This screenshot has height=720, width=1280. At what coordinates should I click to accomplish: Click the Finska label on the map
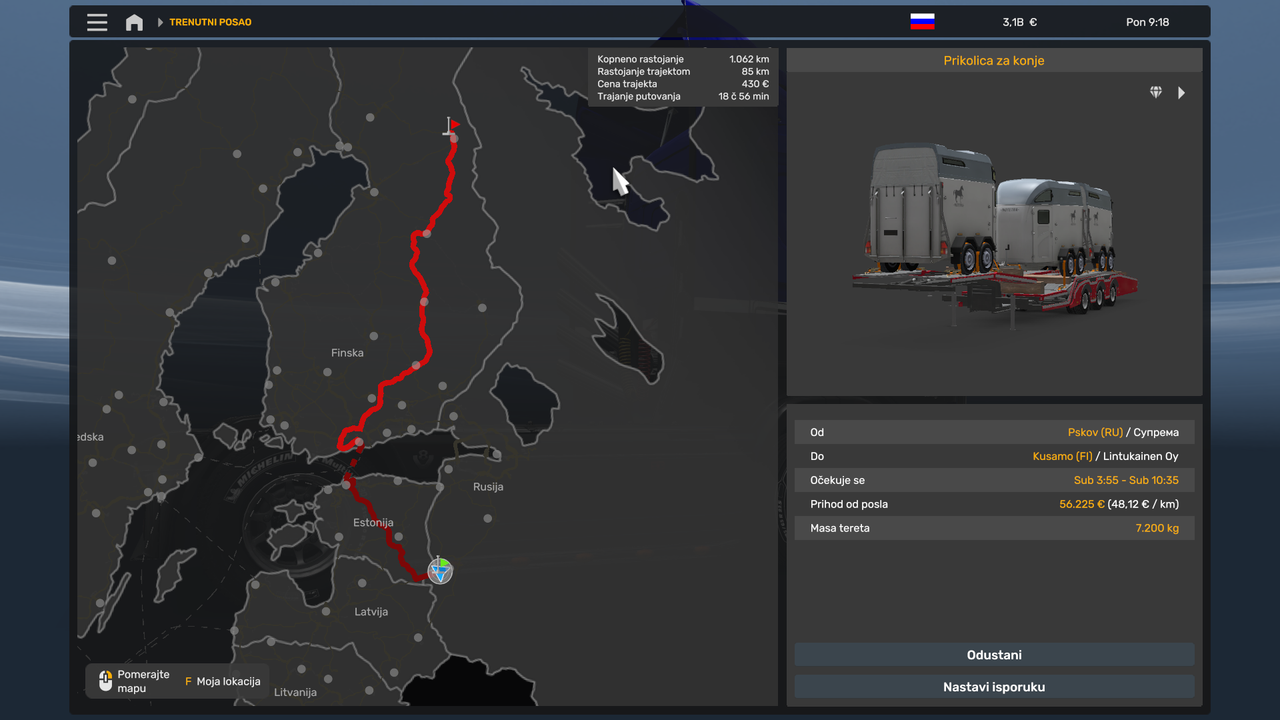[x=347, y=353]
